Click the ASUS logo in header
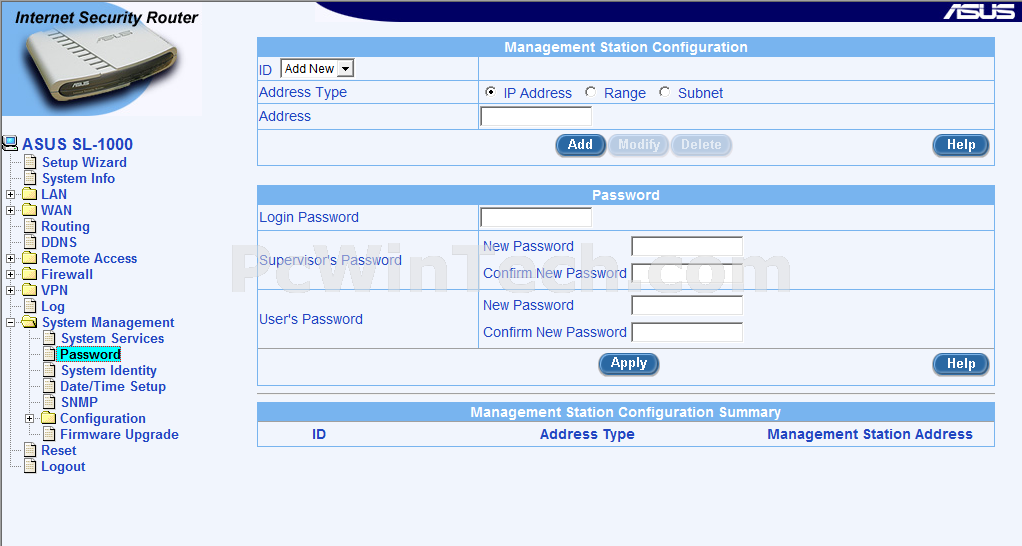Screen dimensions: 1022x546 (979, 12)
